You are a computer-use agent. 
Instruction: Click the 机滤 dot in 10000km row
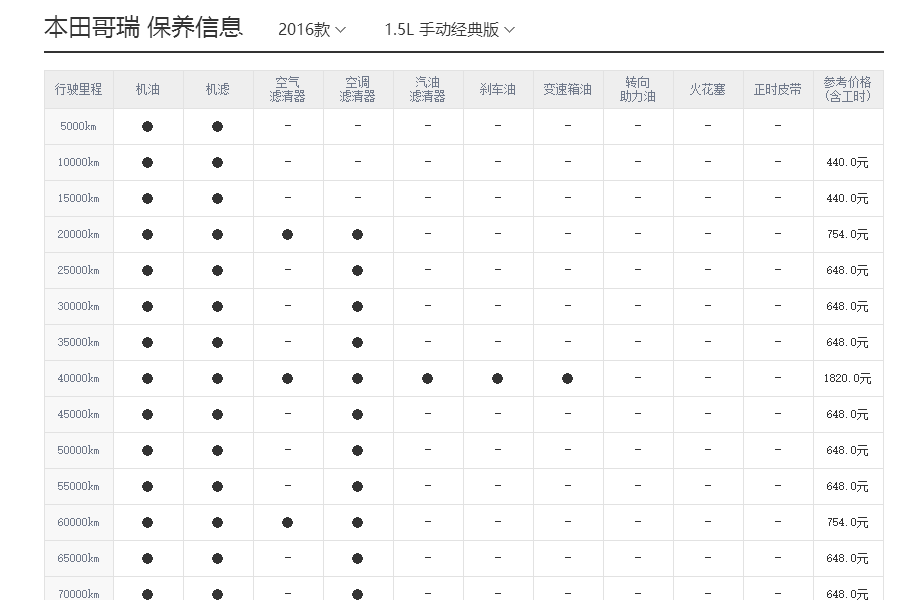pyautogui.click(x=218, y=163)
